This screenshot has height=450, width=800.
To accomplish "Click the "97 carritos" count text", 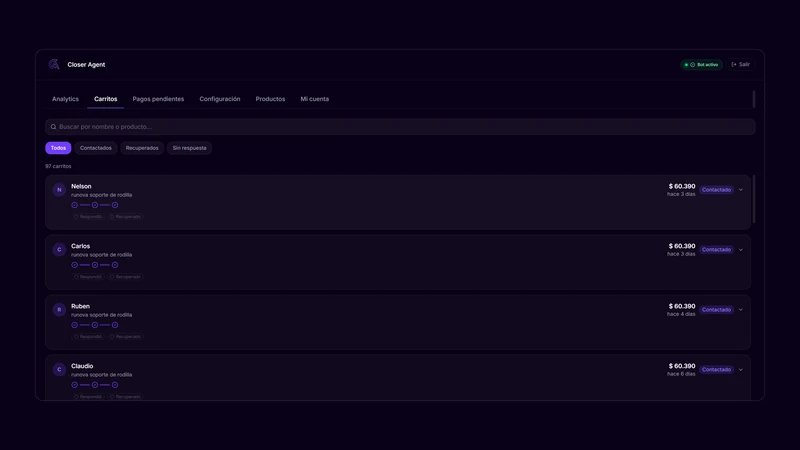I will point(58,166).
